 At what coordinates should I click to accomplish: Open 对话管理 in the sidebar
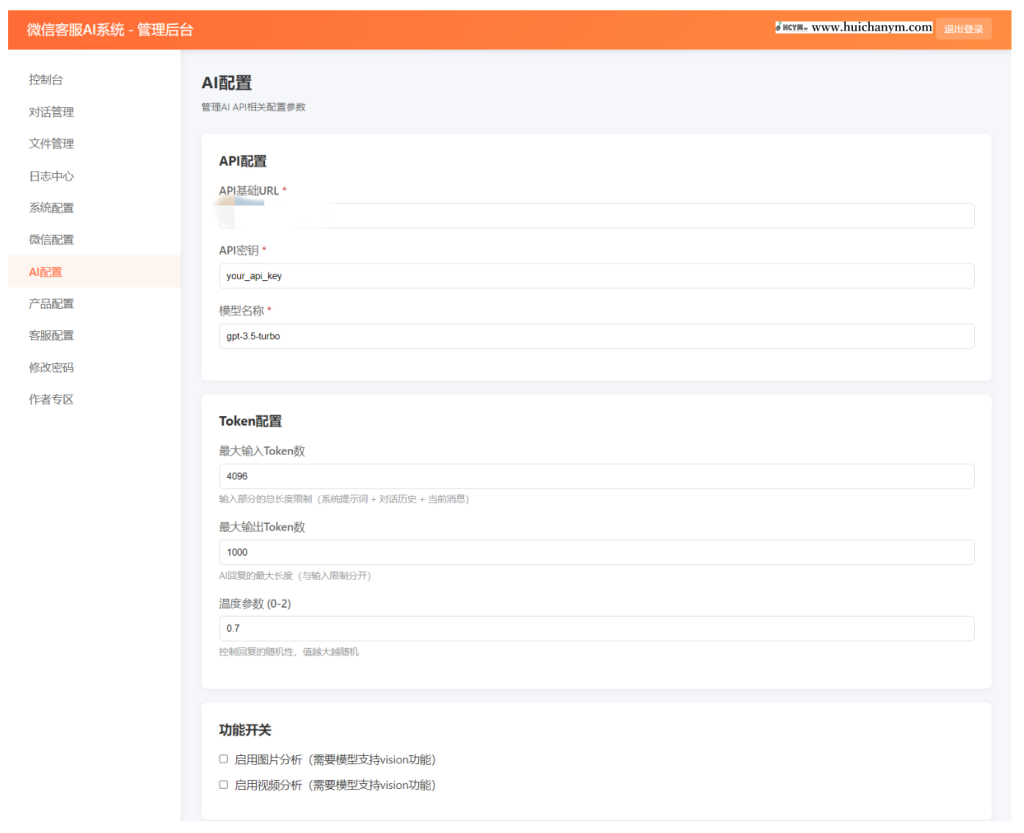coord(51,111)
